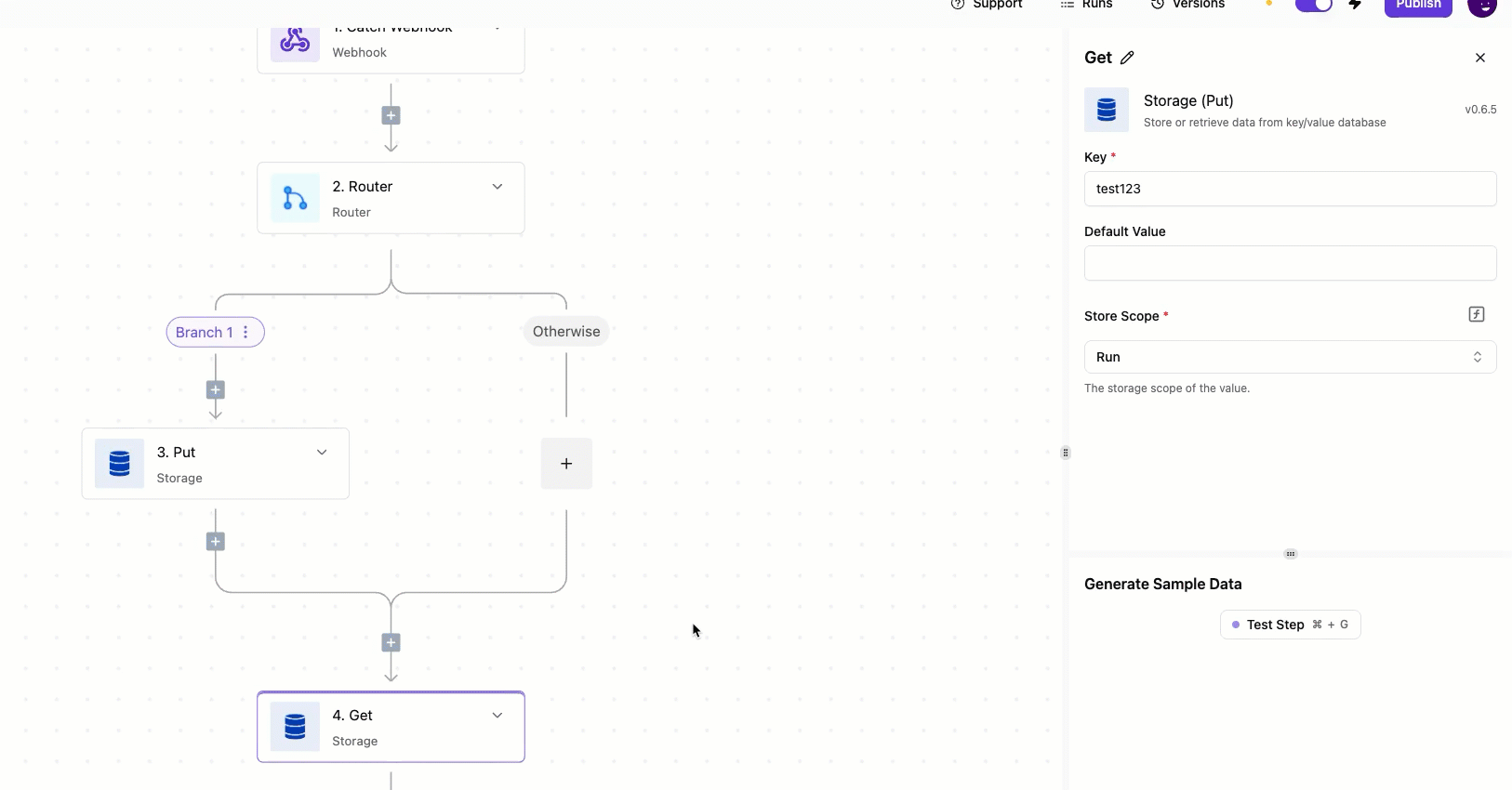The image size is (1512, 790).
Task: Open the Runs tab in top bar
Action: pos(1087,5)
